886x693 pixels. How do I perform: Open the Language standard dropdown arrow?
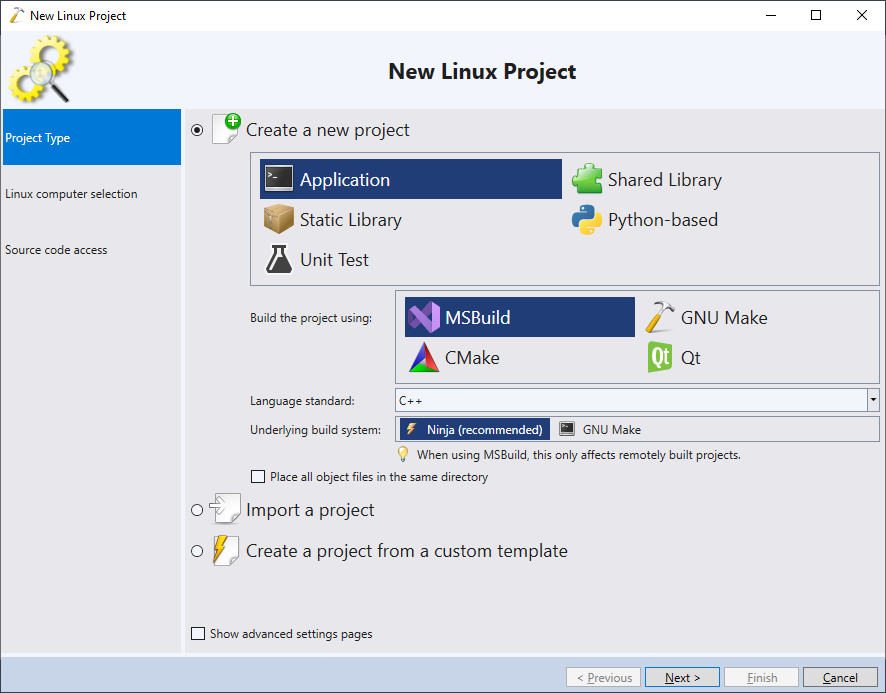[873, 400]
